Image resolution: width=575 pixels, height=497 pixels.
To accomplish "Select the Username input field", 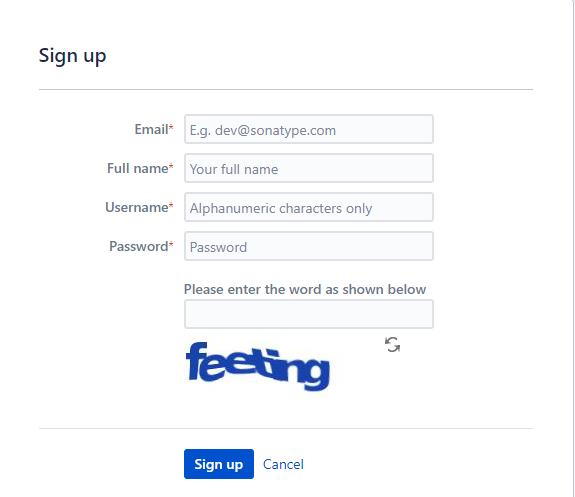I will (x=309, y=207).
